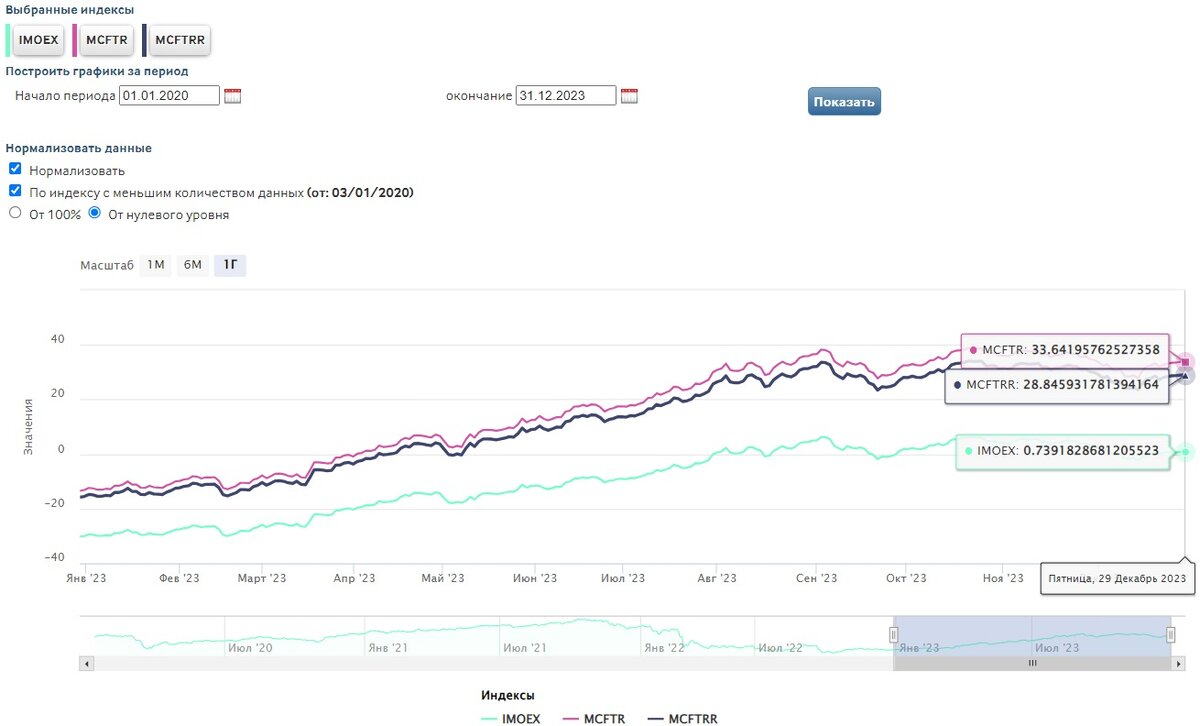Image resolution: width=1200 pixels, height=726 pixels.
Task: Click the MCFTRR index button
Action: [180, 41]
